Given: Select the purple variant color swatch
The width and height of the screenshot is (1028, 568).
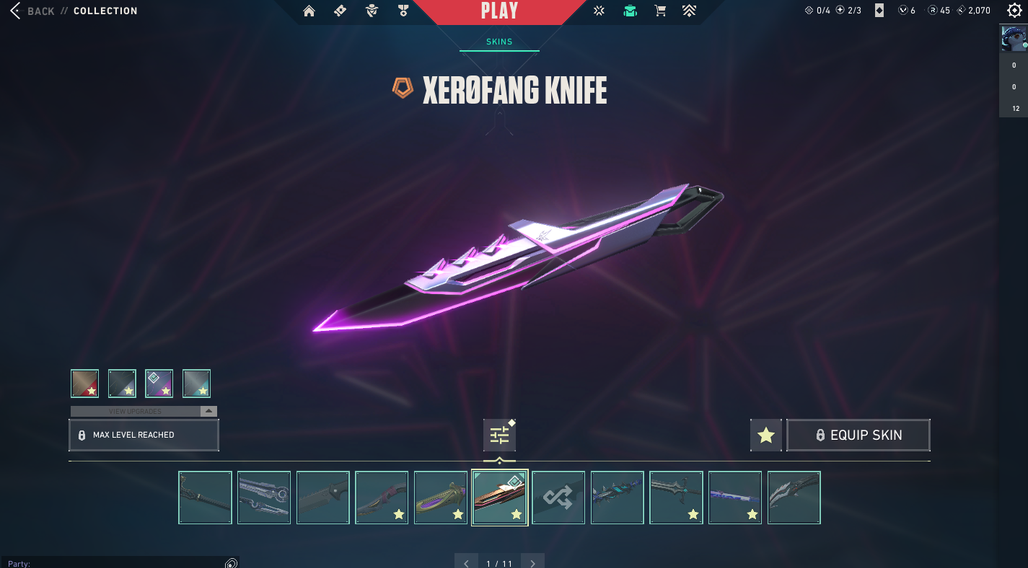Looking at the screenshot, I should pyautogui.click(x=159, y=384).
